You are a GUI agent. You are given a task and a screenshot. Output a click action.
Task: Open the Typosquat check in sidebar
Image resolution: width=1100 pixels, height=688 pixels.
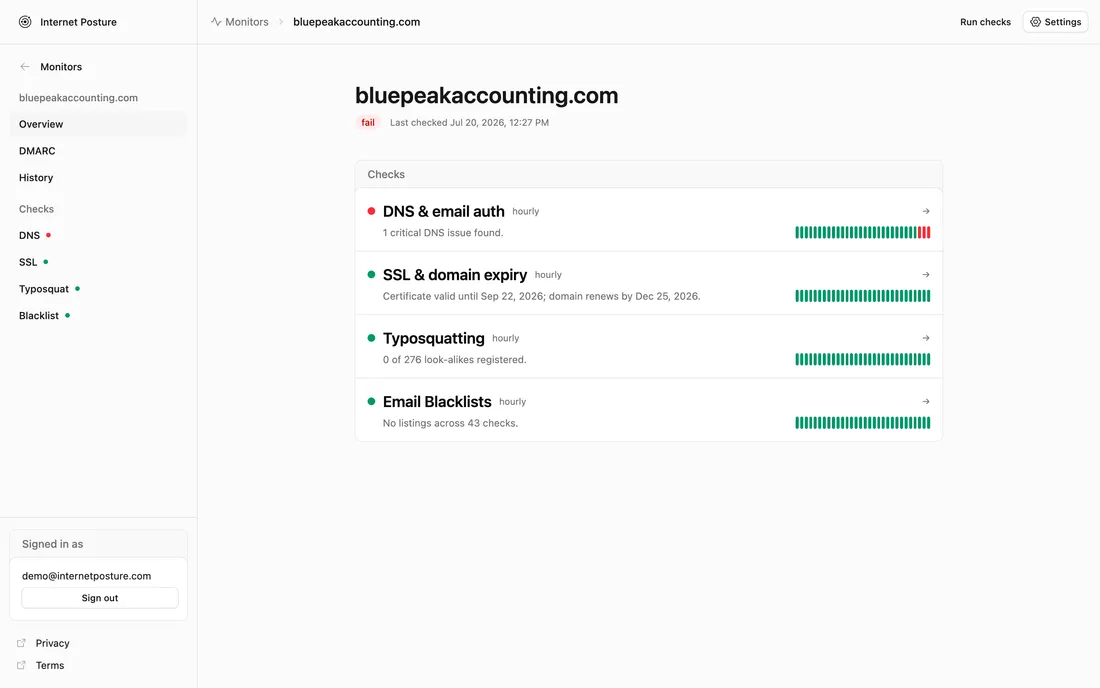[x=98, y=288]
